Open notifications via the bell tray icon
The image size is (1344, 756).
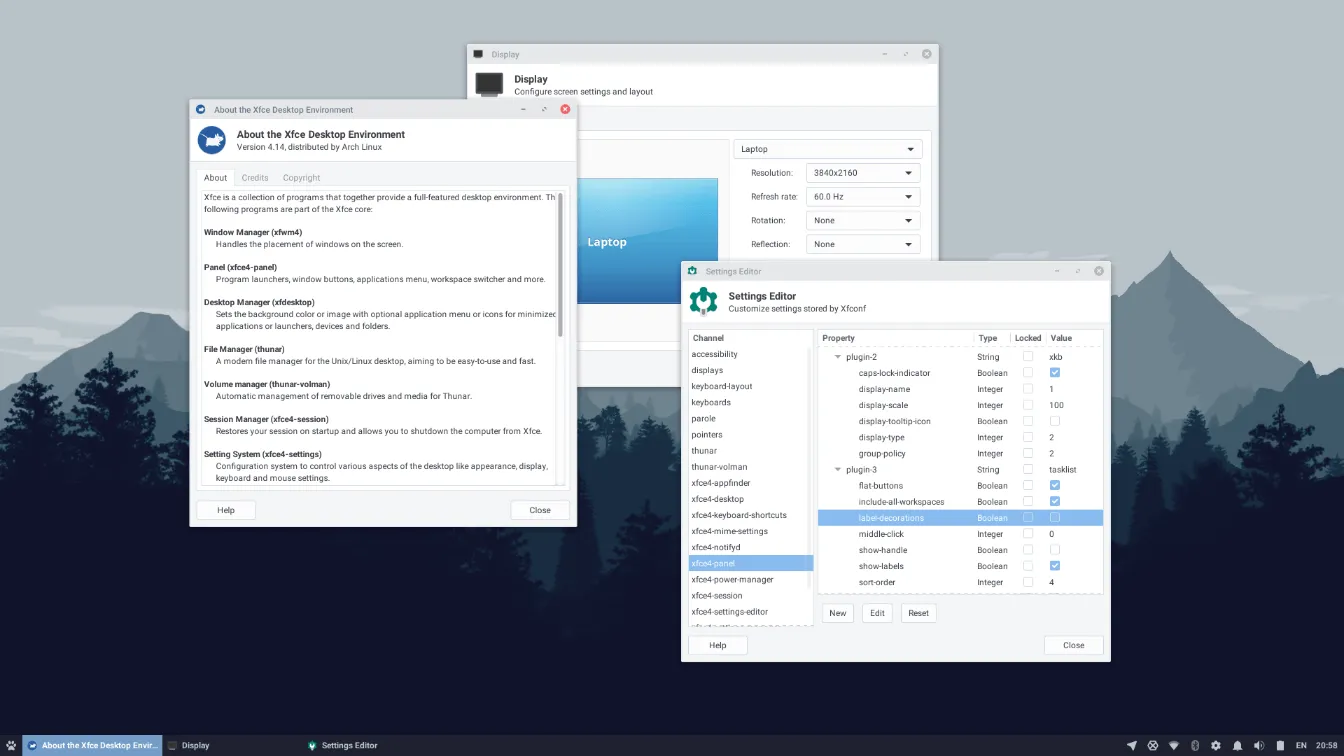pos(1238,745)
